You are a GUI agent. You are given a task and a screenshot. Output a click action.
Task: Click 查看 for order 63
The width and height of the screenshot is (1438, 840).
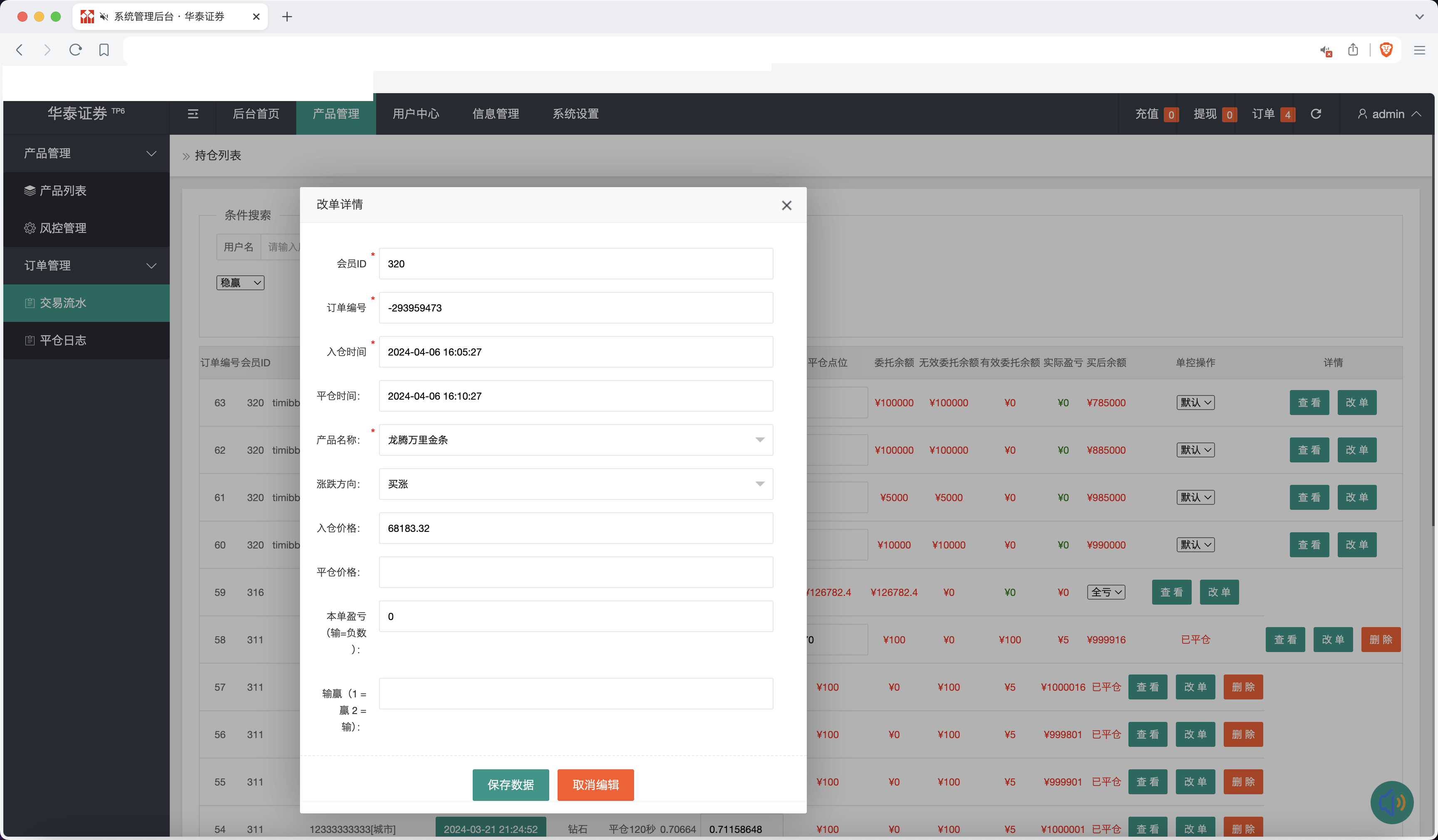(x=1309, y=403)
